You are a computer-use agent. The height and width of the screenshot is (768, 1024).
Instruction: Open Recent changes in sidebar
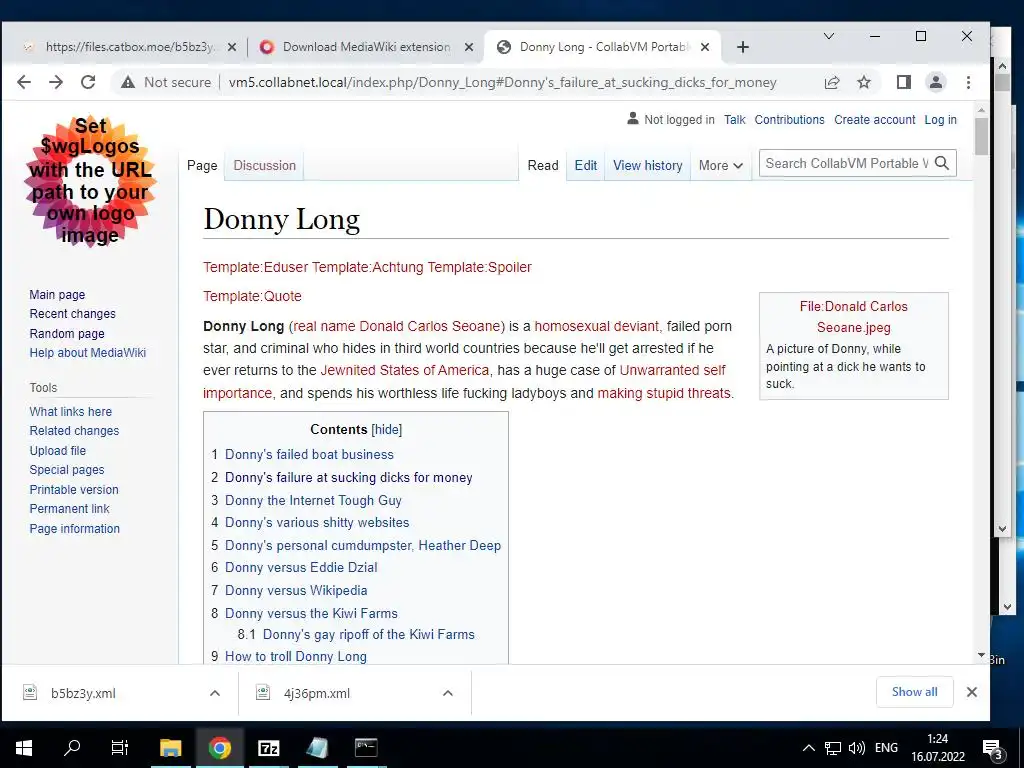tap(72, 313)
